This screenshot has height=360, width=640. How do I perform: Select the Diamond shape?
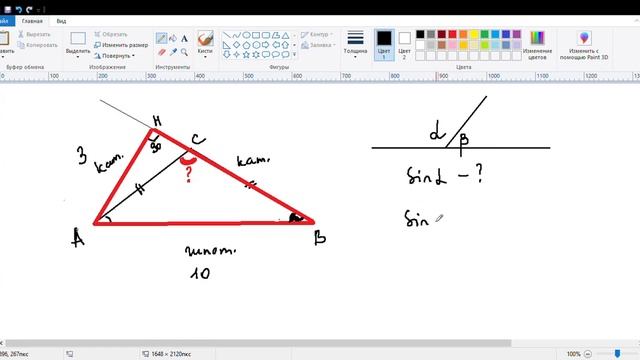[x=236, y=45]
